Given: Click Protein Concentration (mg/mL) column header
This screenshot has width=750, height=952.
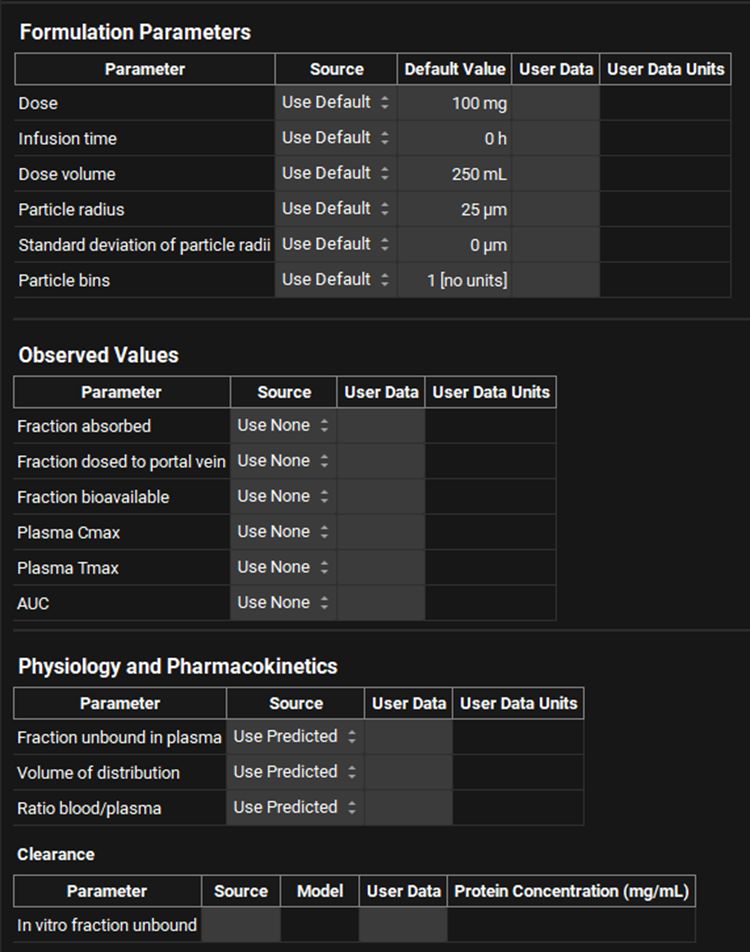Looking at the screenshot, I should pos(572,891).
